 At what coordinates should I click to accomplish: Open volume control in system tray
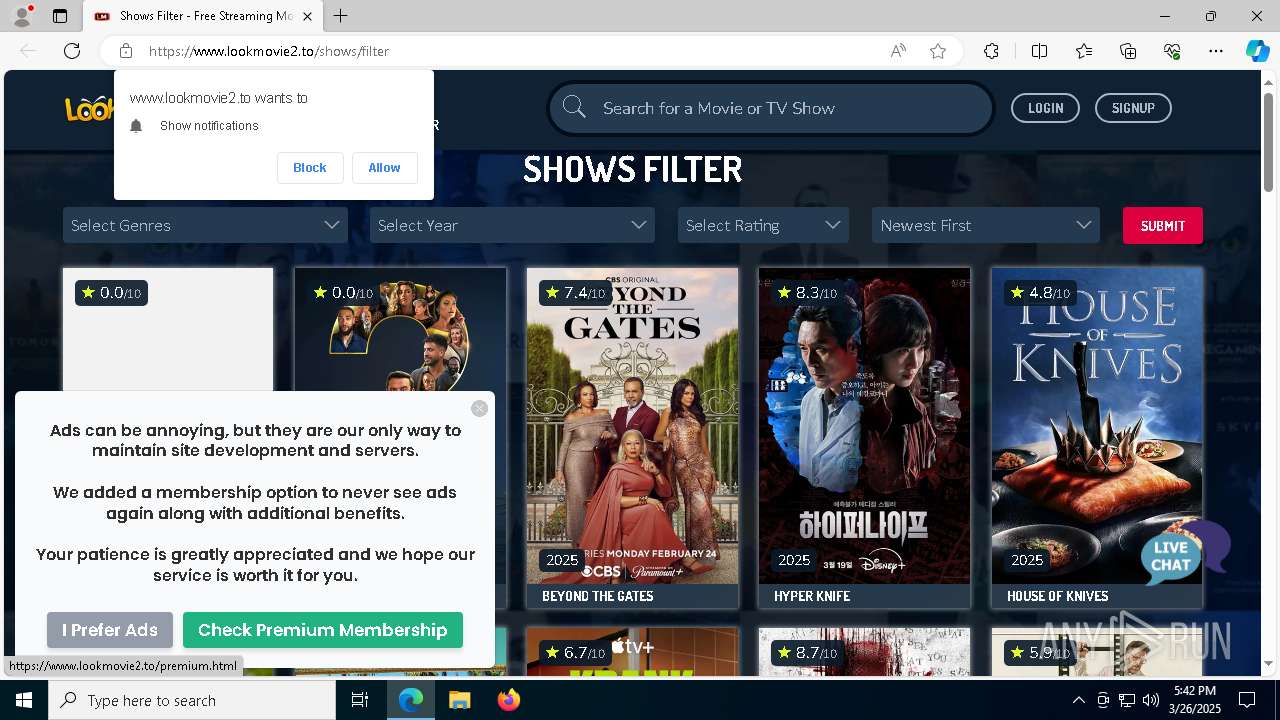click(x=1150, y=700)
